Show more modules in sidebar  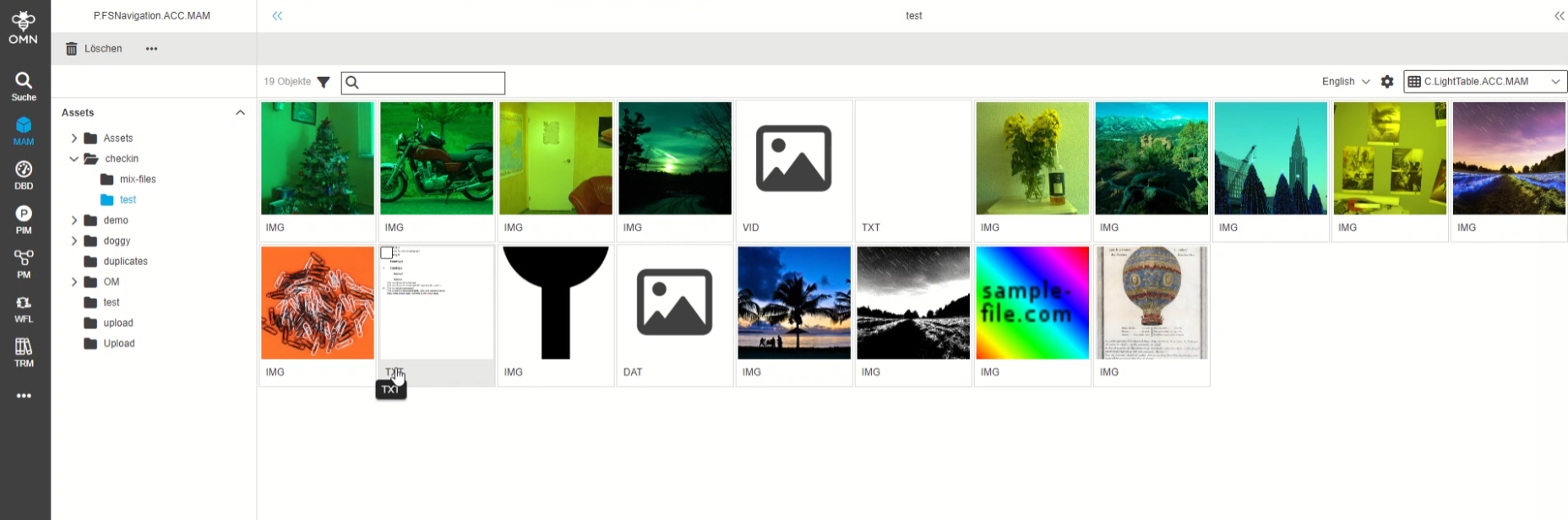[x=24, y=396]
